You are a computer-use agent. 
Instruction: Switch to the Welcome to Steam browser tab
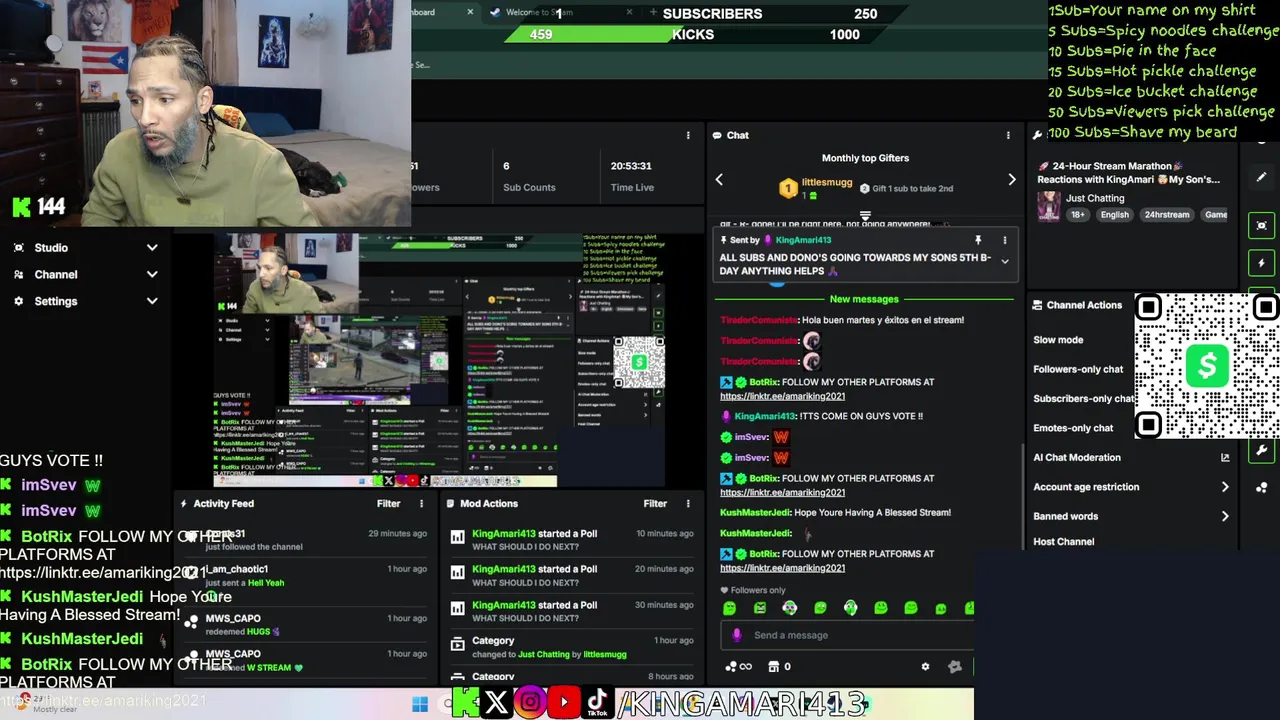[540, 12]
